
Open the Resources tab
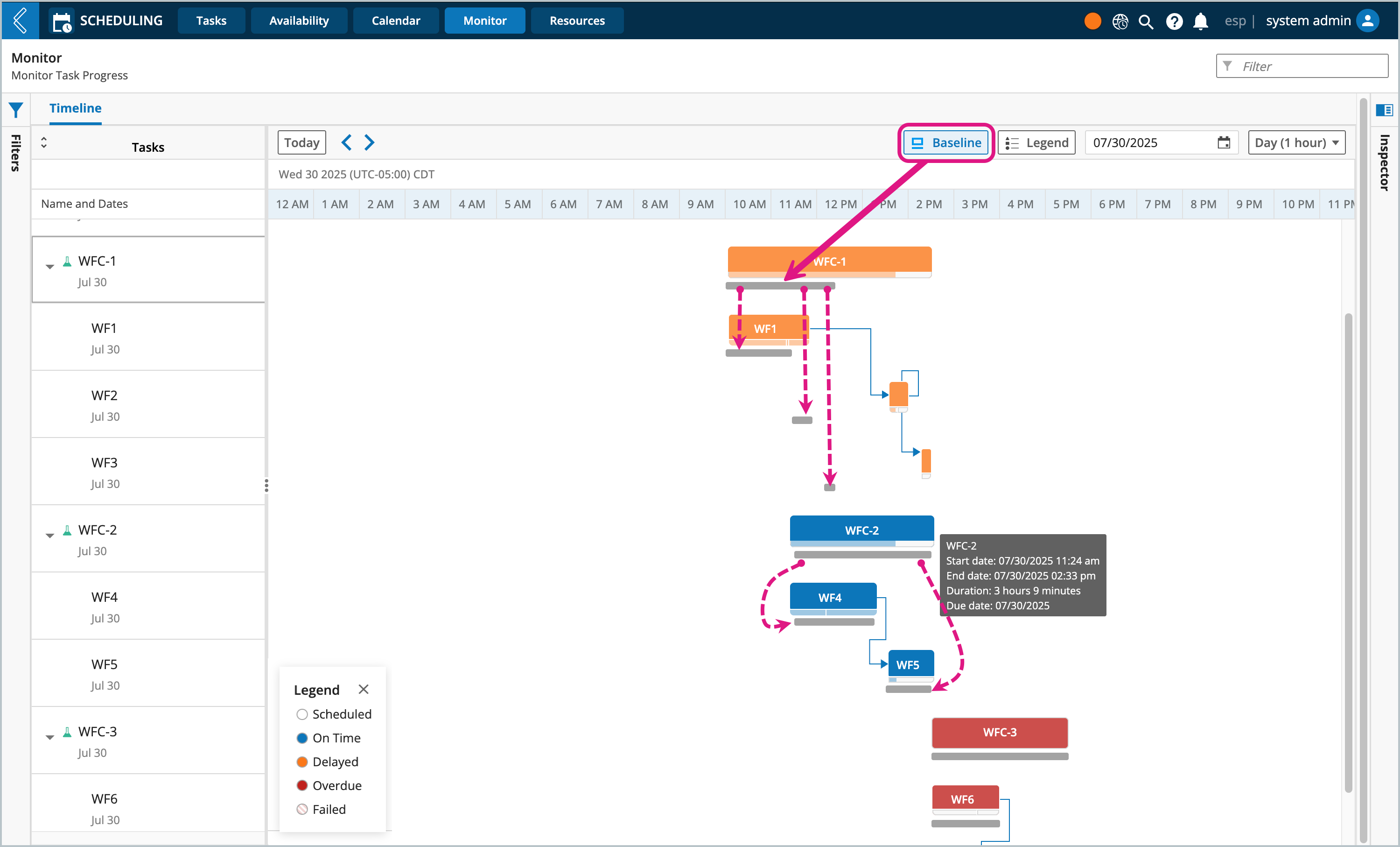577,21
